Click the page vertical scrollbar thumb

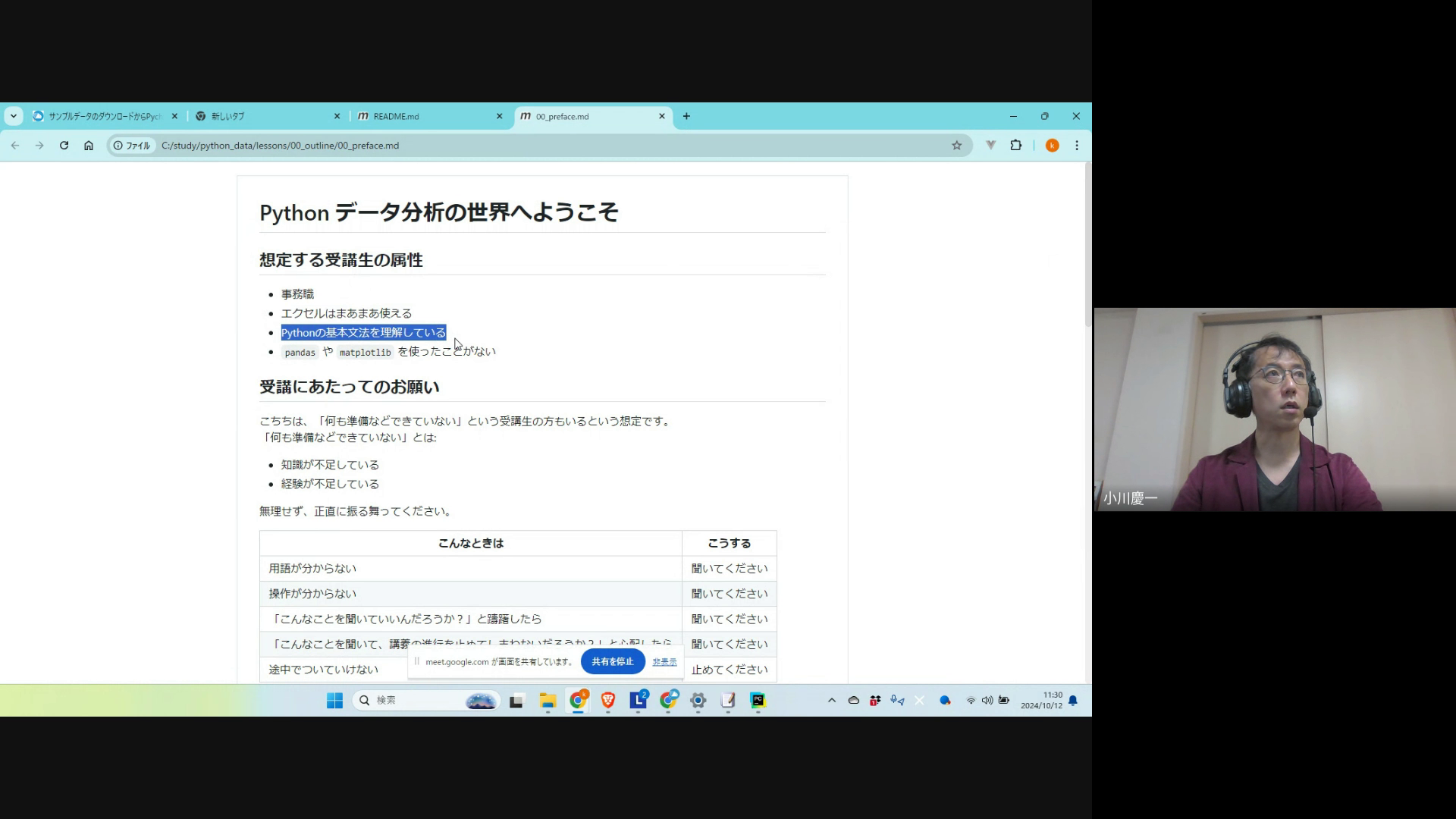[1087, 243]
